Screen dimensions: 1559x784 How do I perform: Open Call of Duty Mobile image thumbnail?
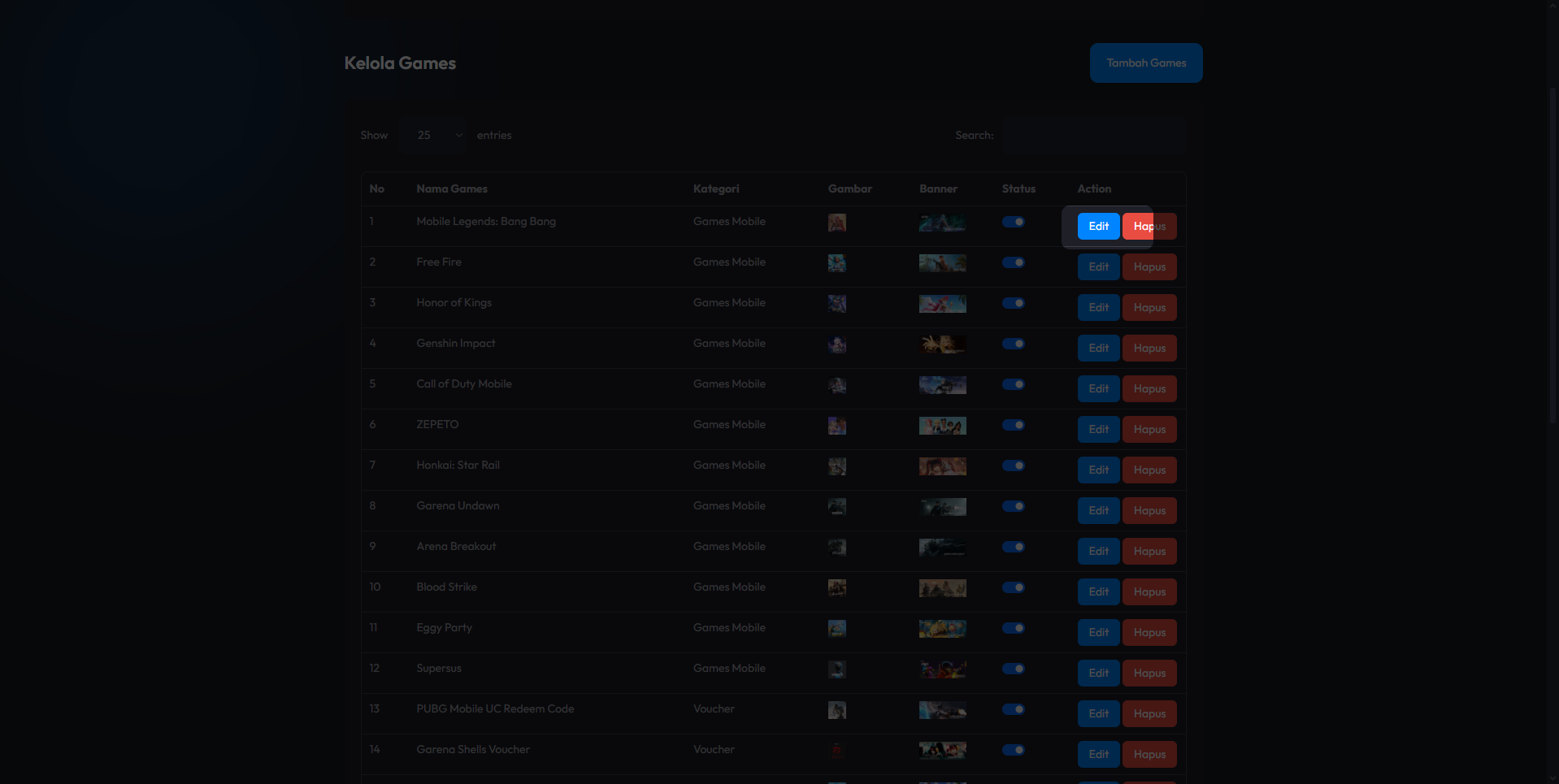click(x=836, y=385)
